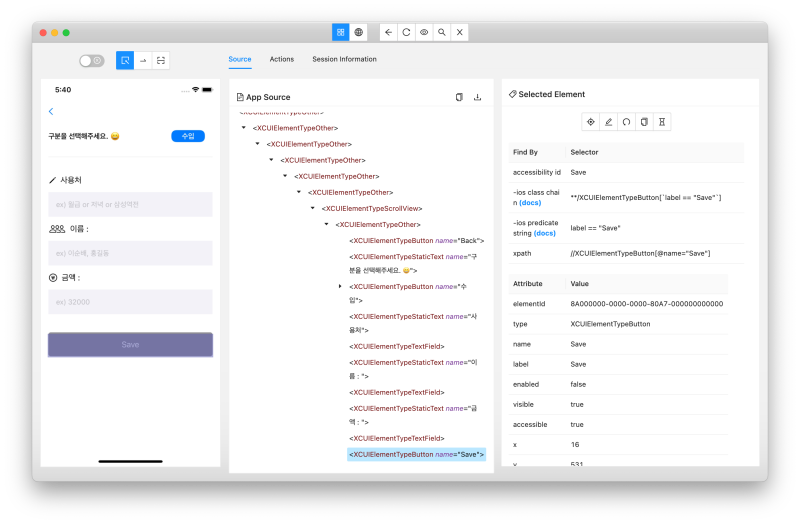Viewport: 800px width, 524px height.
Task: Select StaticText node named 사용처
Action: click(x=413, y=323)
